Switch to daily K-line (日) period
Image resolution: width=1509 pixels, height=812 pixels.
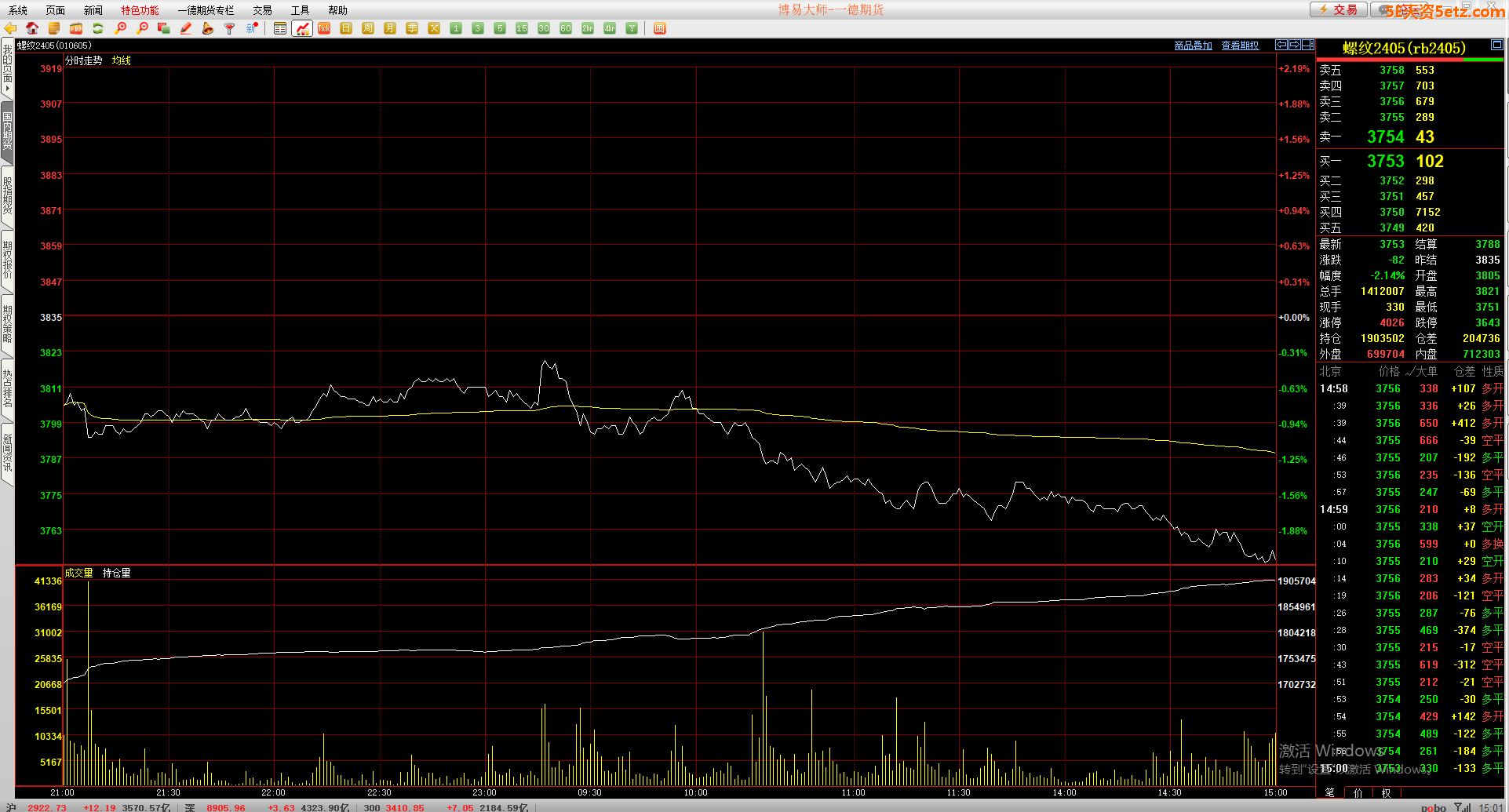[346, 28]
